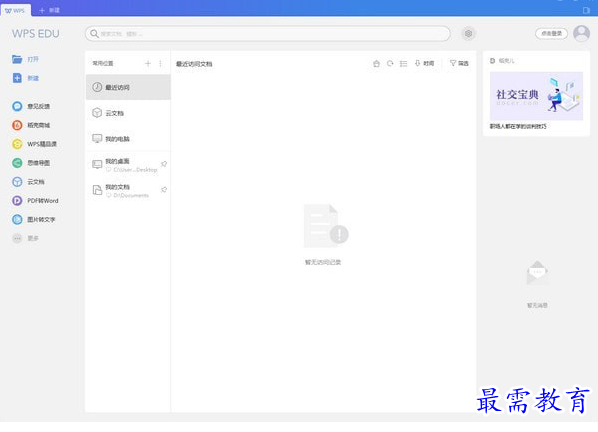
Task: Switch to the WPS home tab
Action: tap(16, 10)
